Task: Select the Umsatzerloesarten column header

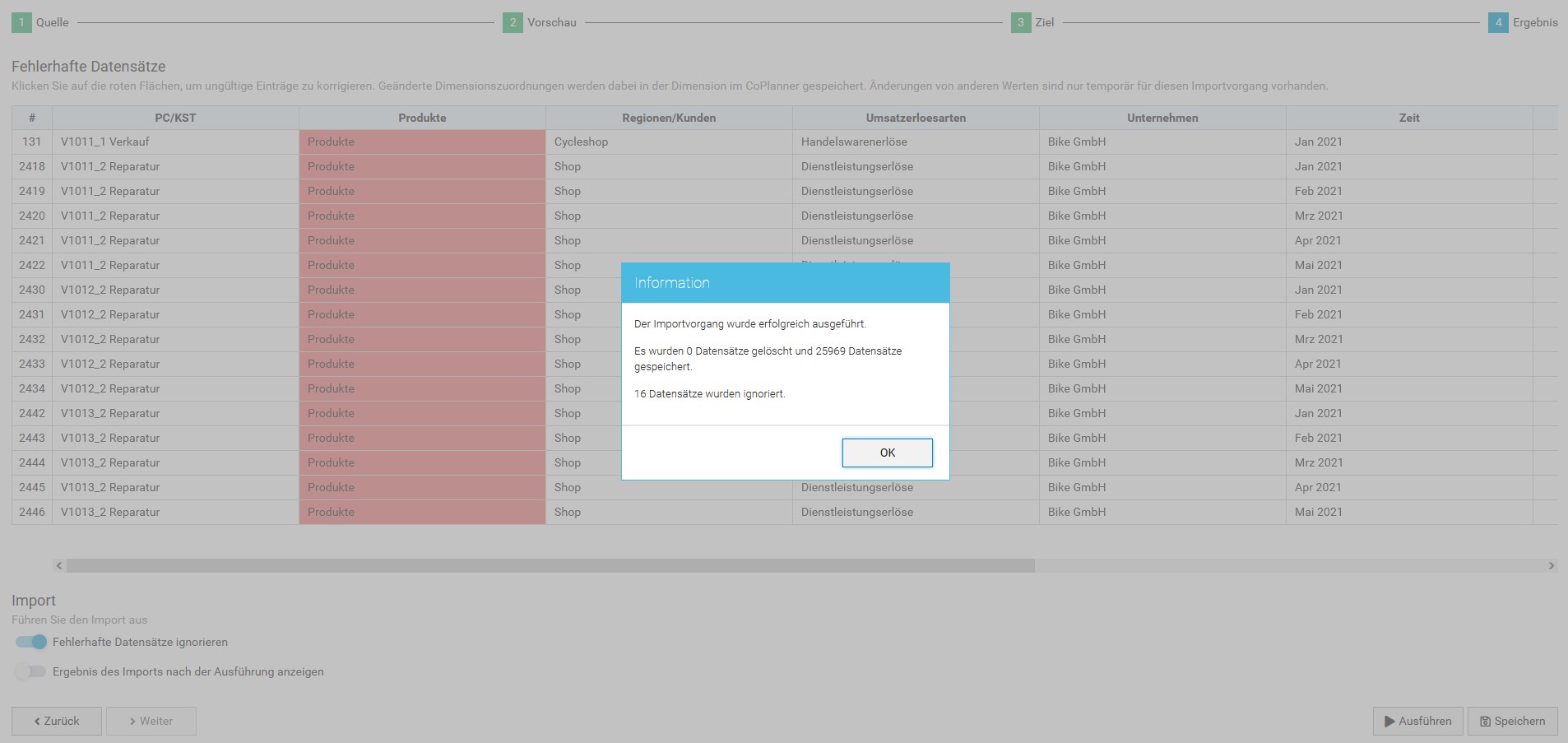Action: (916, 118)
